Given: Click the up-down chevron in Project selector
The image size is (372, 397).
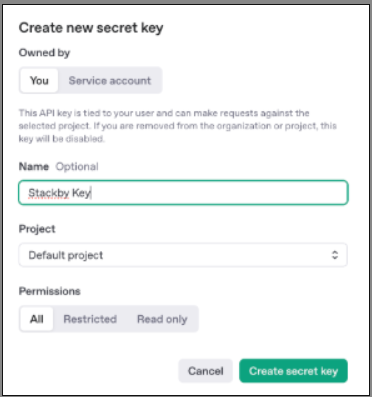Looking at the screenshot, I should click(x=335, y=255).
